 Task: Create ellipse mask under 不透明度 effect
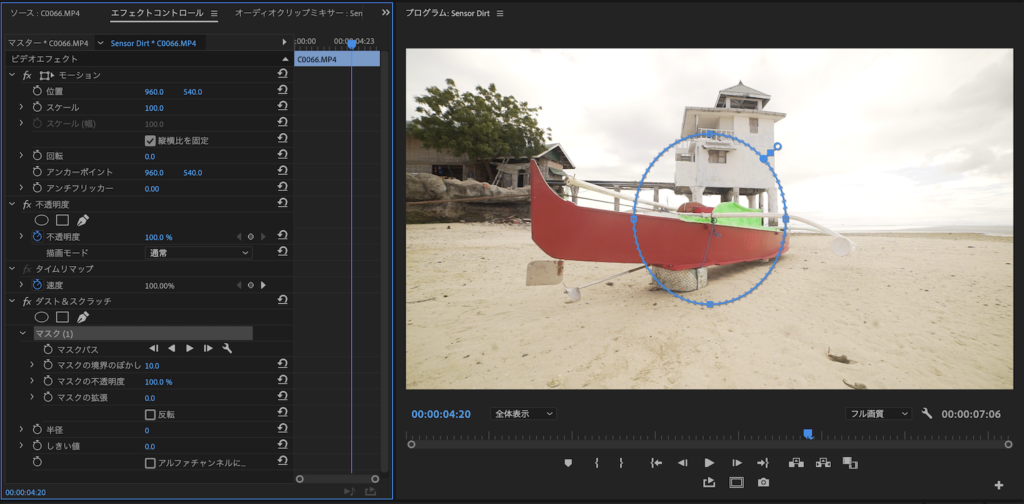pyautogui.click(x=42, y=220)
